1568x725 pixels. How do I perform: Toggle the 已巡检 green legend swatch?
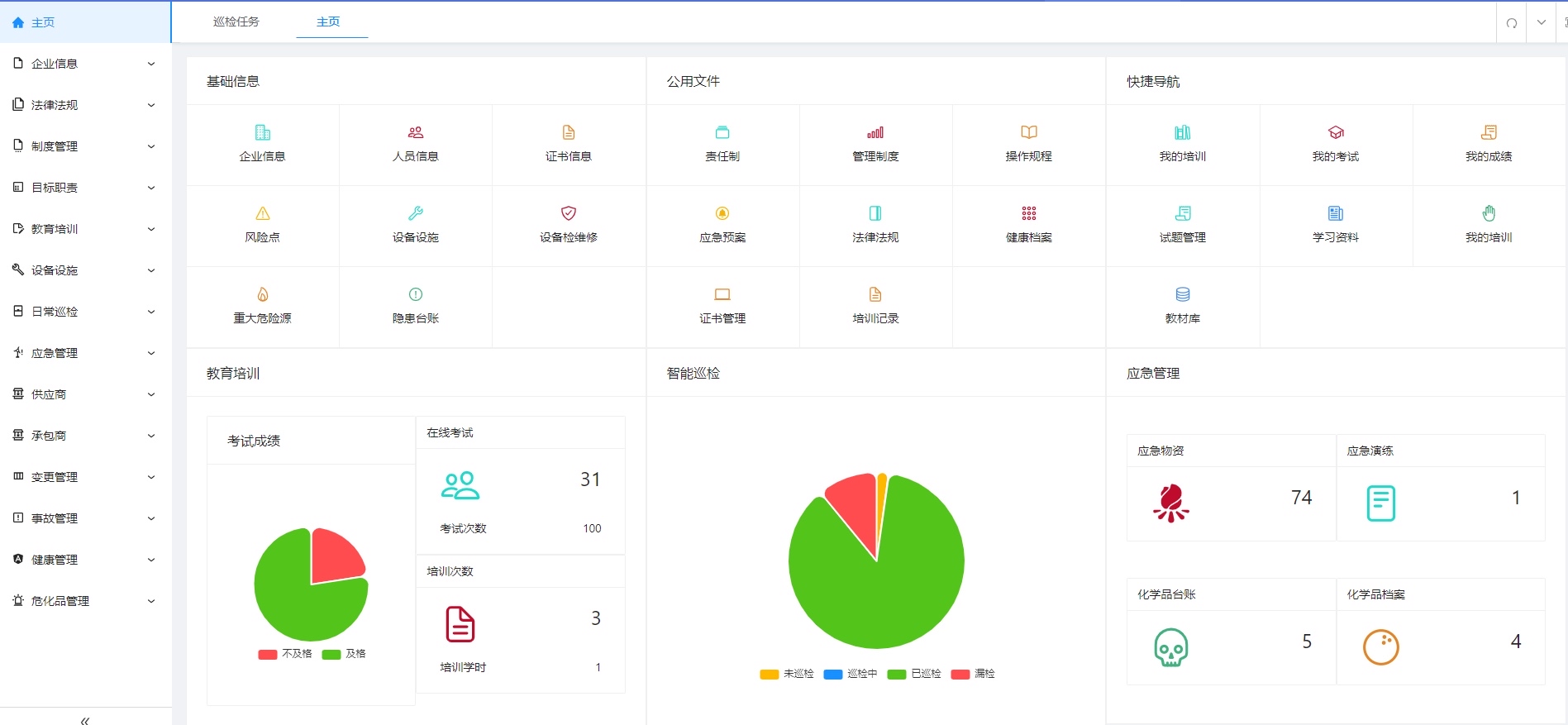(897, 675)
